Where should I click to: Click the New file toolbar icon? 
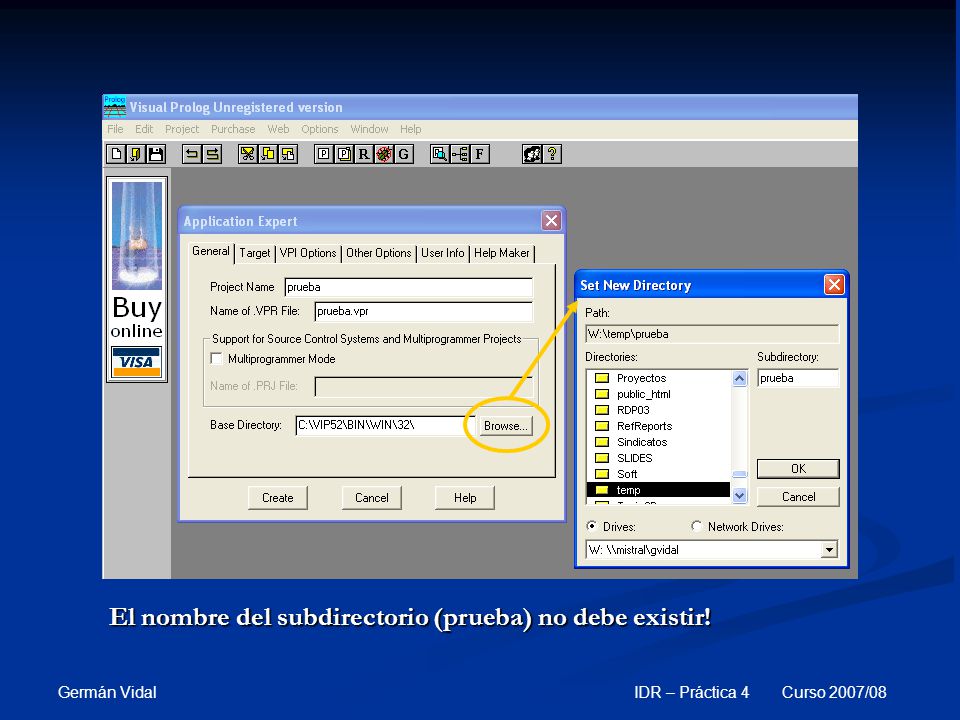116,154
